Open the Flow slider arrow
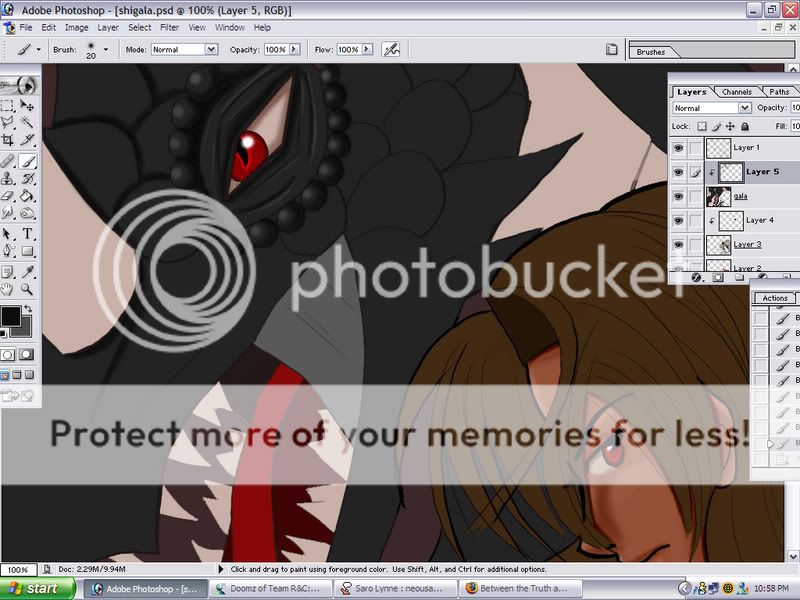This screenshot has width=800, height=600. click(x=367, y=49)
